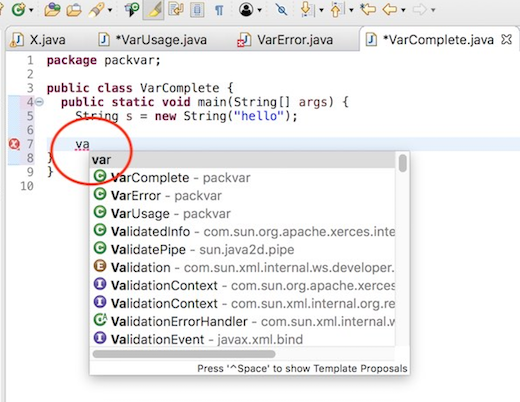Open the Back history dropdown arrow
Image resolution: width=520 pixels, height=402 pixels.
[403, 10]
